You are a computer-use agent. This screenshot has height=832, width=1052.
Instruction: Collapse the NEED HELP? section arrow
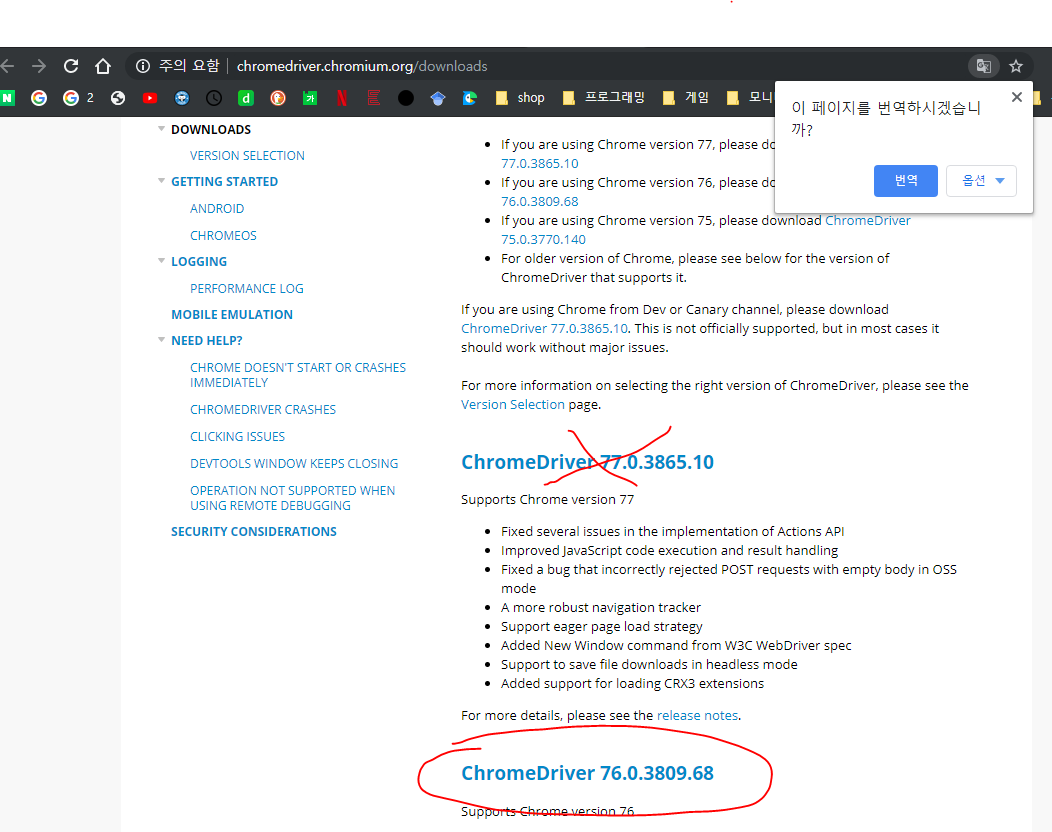click(161, 340)
